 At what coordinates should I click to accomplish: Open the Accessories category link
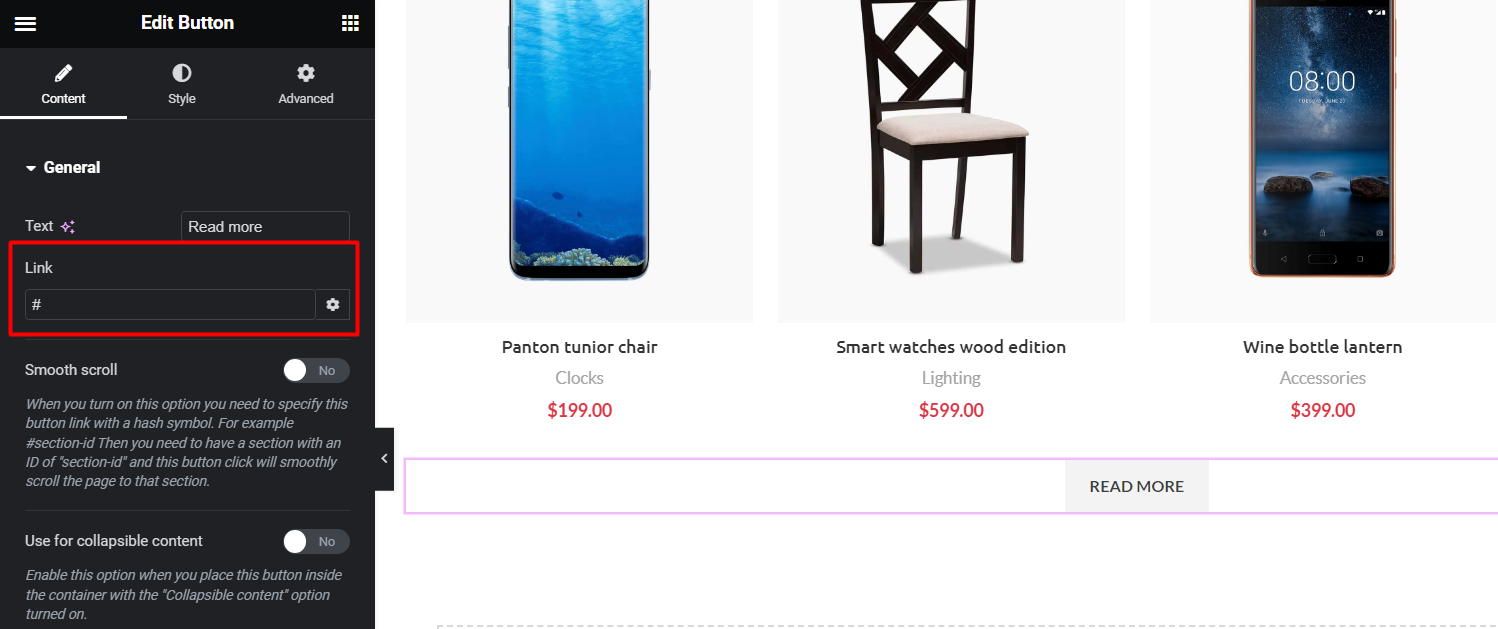(1322, 378)
